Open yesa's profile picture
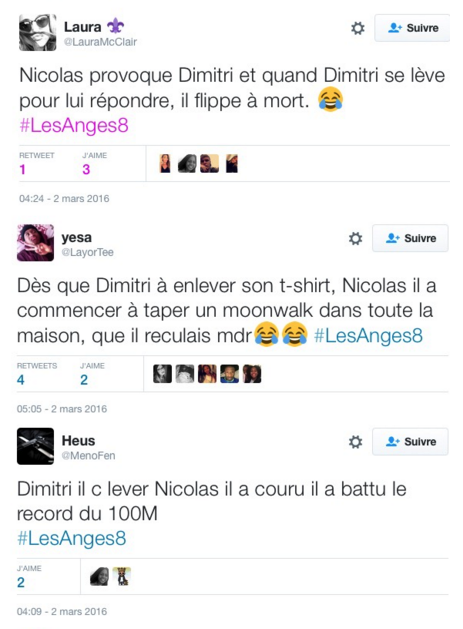 coord(35,243)
